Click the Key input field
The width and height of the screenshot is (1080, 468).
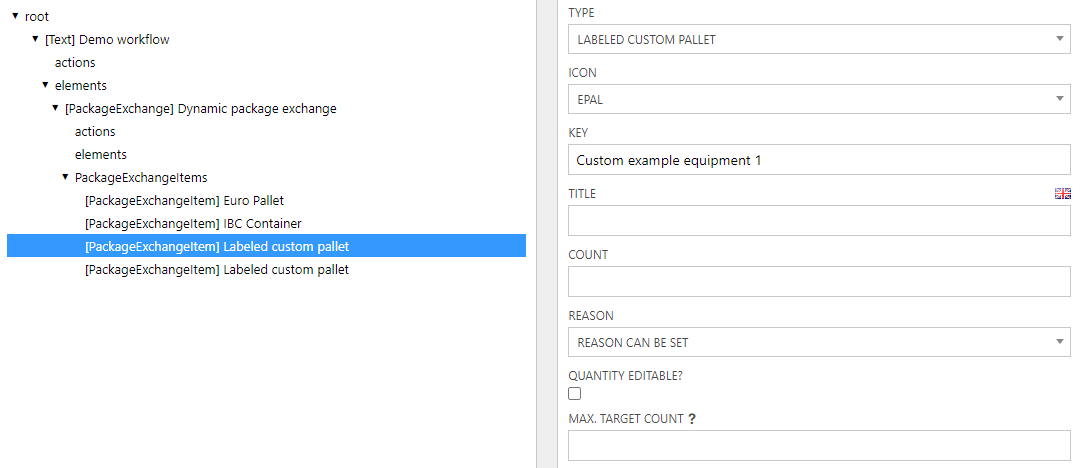point(819,160)
